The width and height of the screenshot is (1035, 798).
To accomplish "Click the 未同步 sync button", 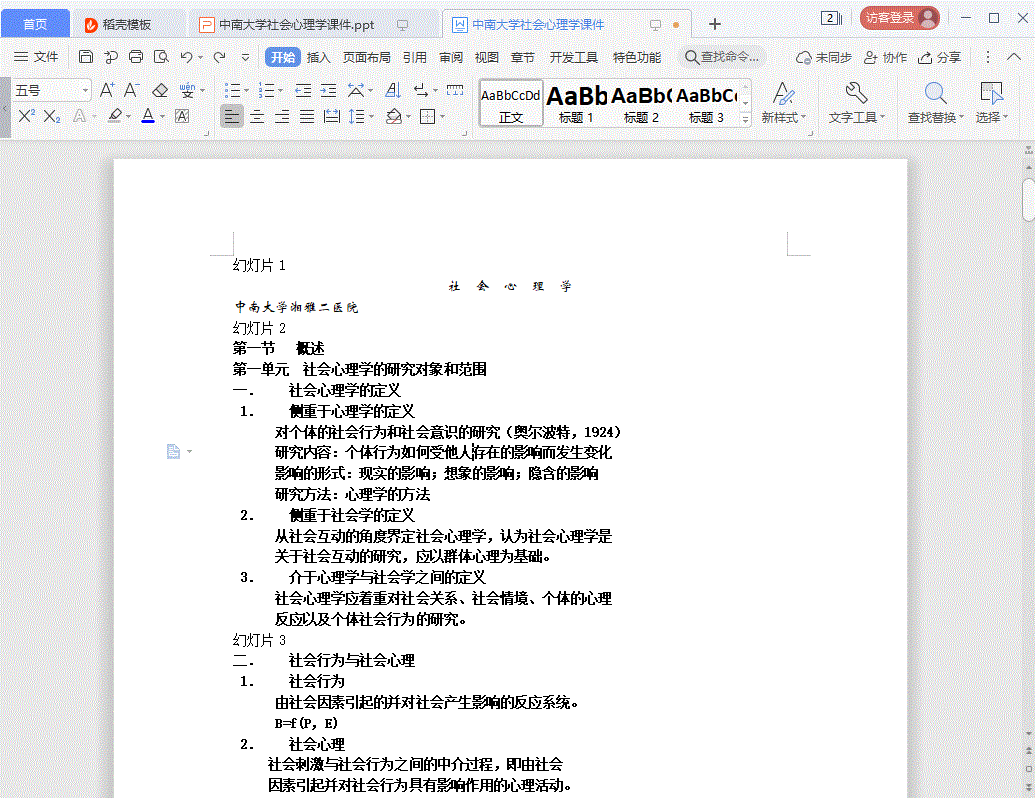I will (x=823, y=57).
